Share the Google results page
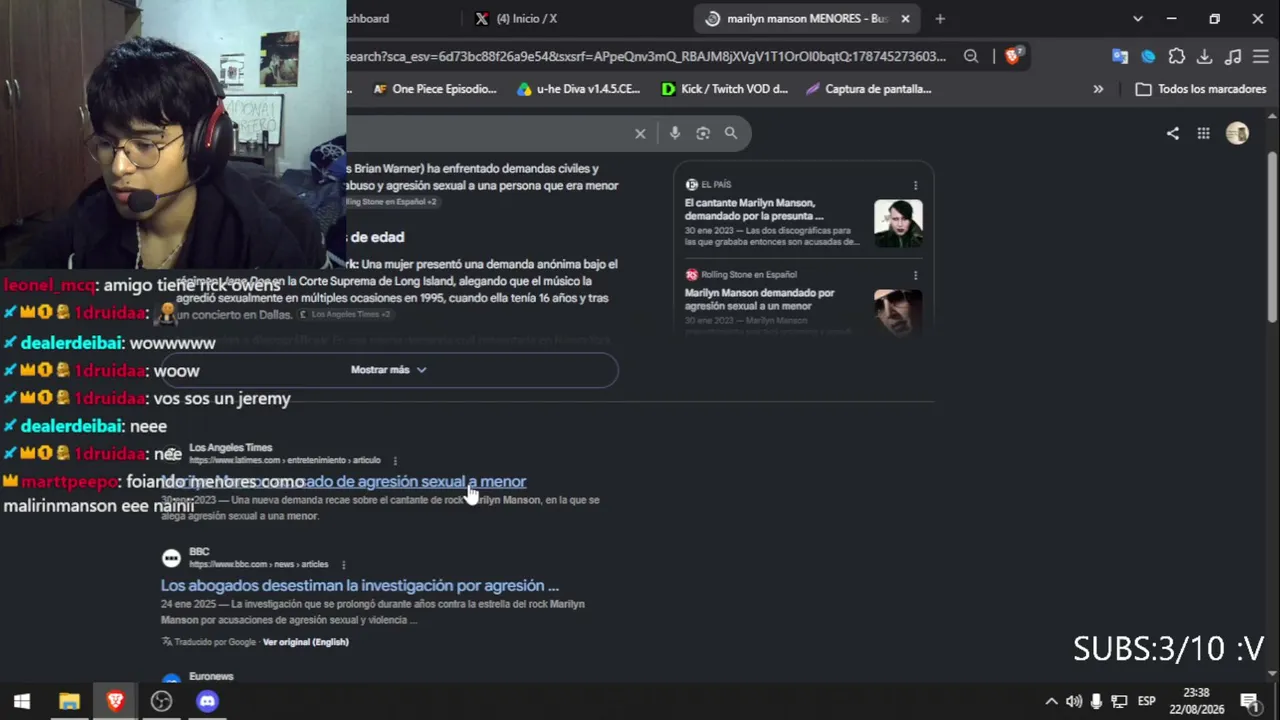 1173,133
